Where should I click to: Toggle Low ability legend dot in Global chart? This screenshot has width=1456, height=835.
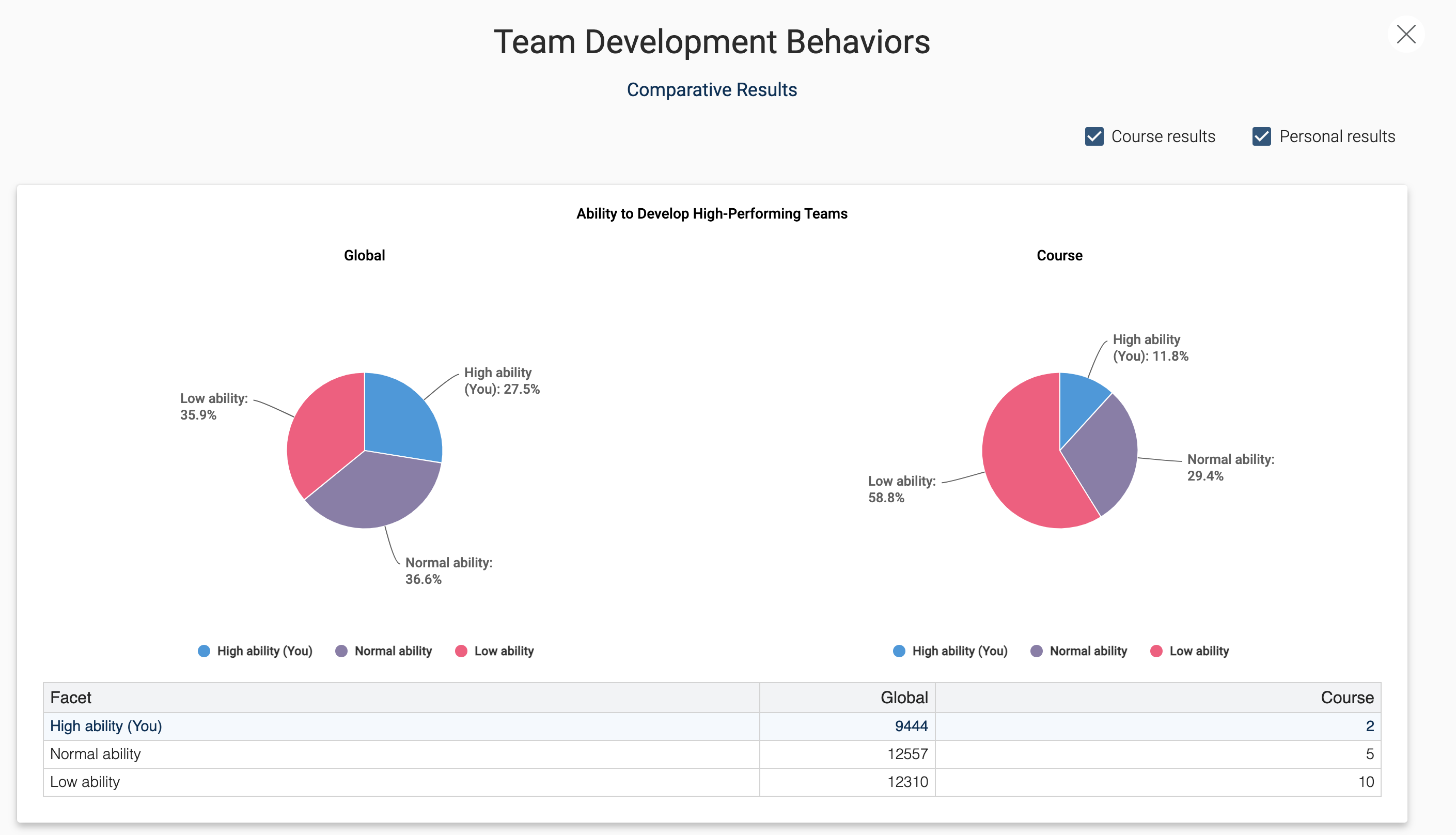(x=461, y=651)
